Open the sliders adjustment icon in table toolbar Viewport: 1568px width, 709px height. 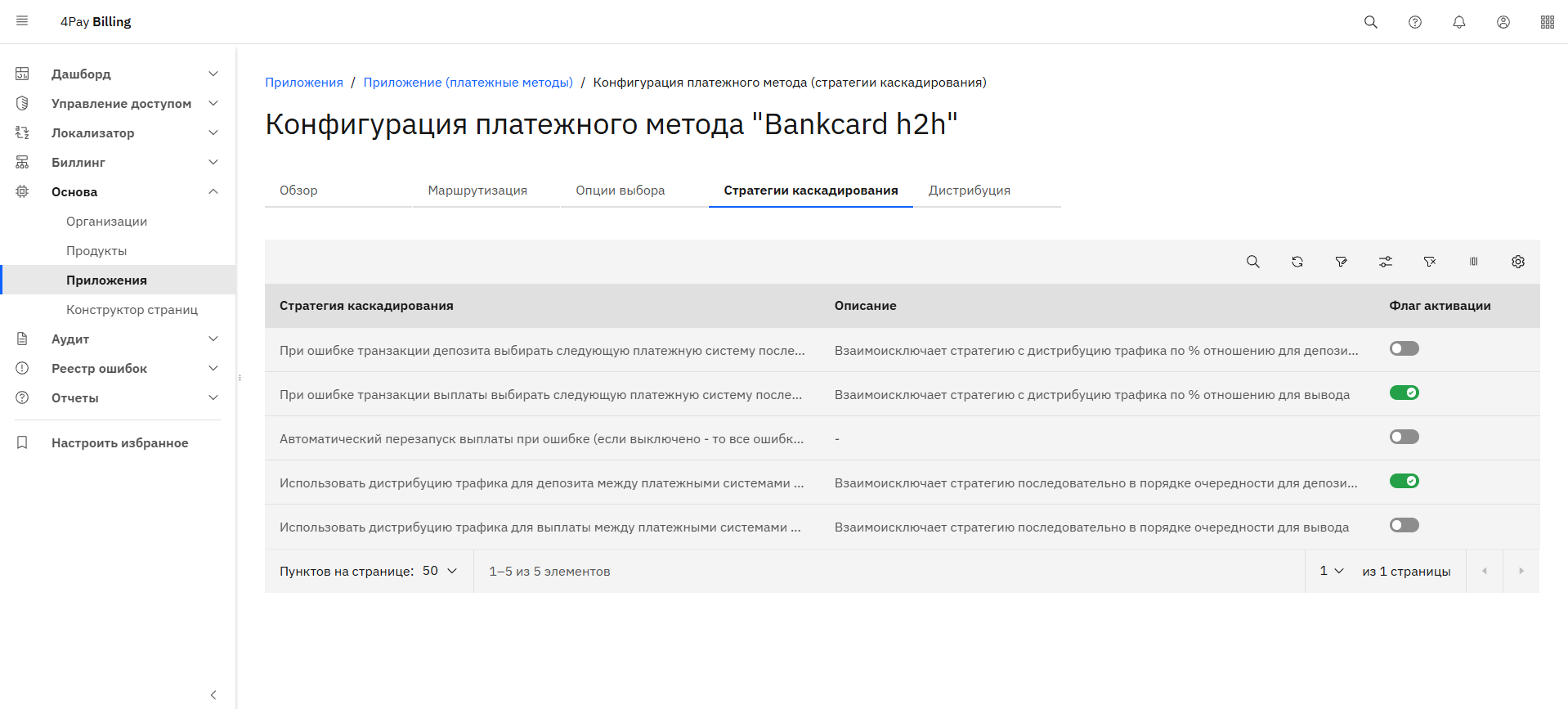[1385, 262]
